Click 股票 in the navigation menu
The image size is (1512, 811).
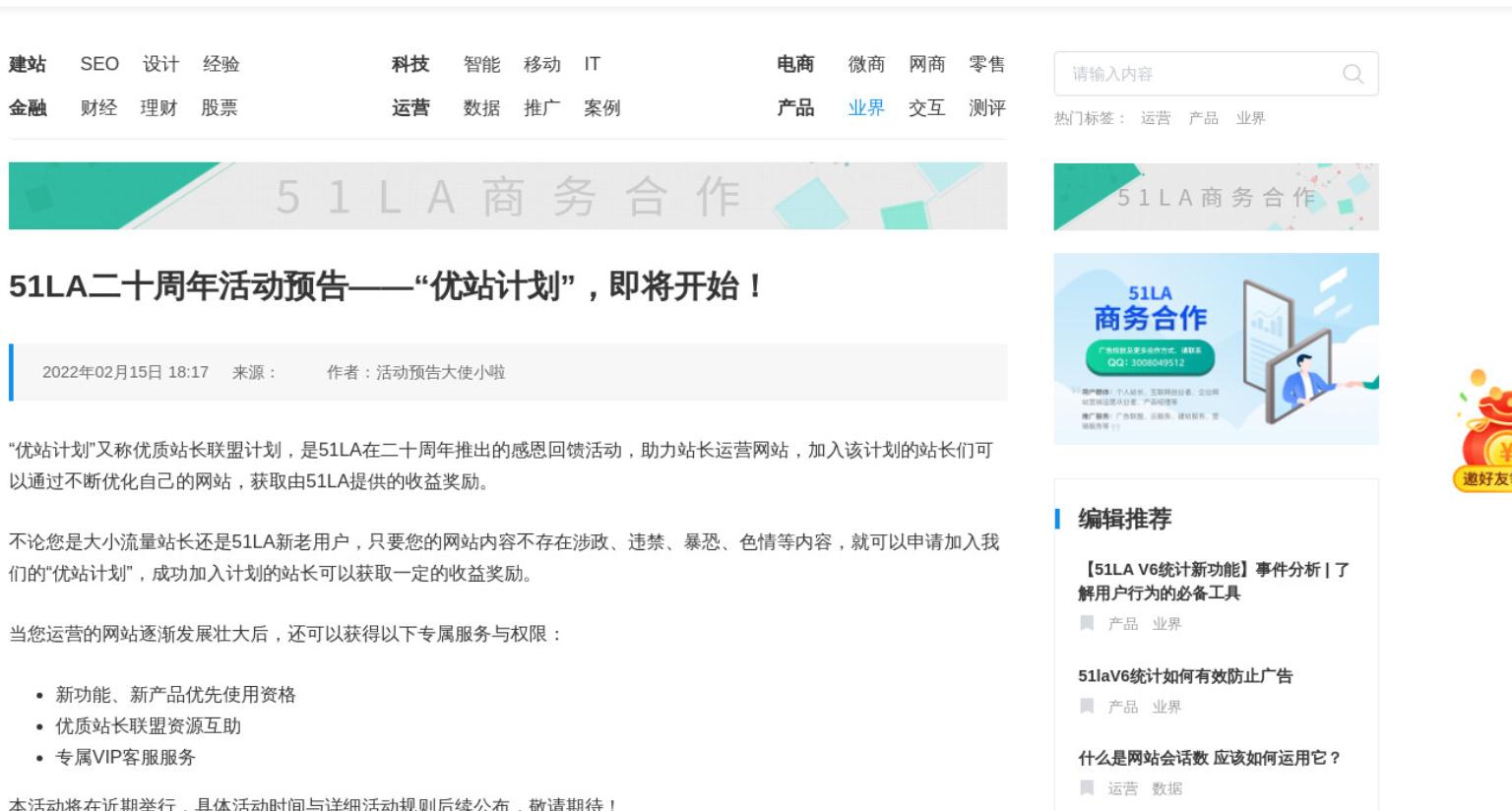(220, 108)
